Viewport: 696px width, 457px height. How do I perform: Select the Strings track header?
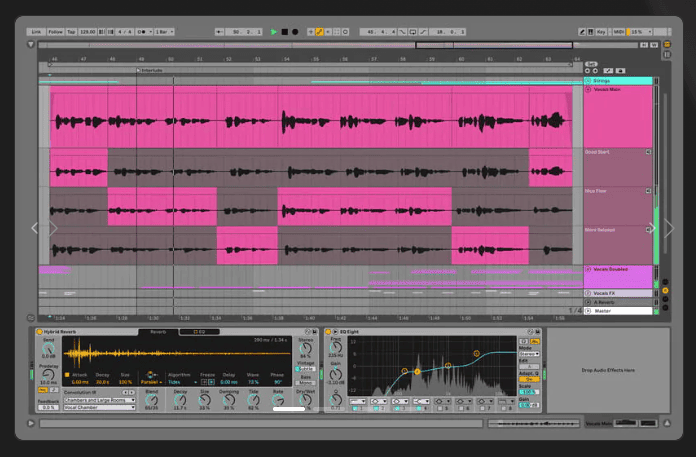pyautogui.click(x=618, y=81)
